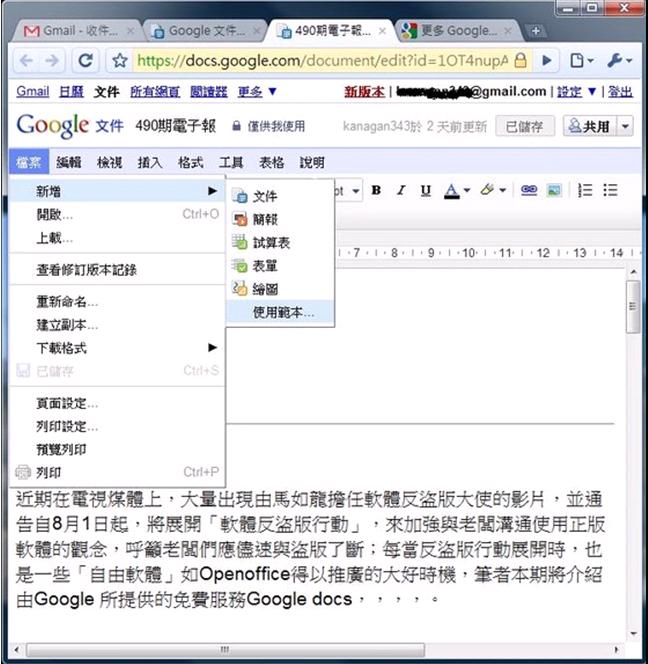Open the 共用 dropdown arrow

[625, 126]
